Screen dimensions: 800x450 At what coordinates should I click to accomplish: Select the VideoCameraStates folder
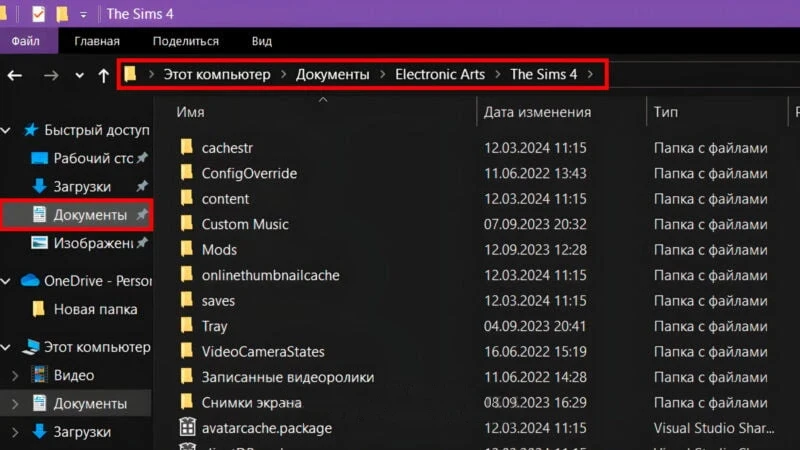263,352
